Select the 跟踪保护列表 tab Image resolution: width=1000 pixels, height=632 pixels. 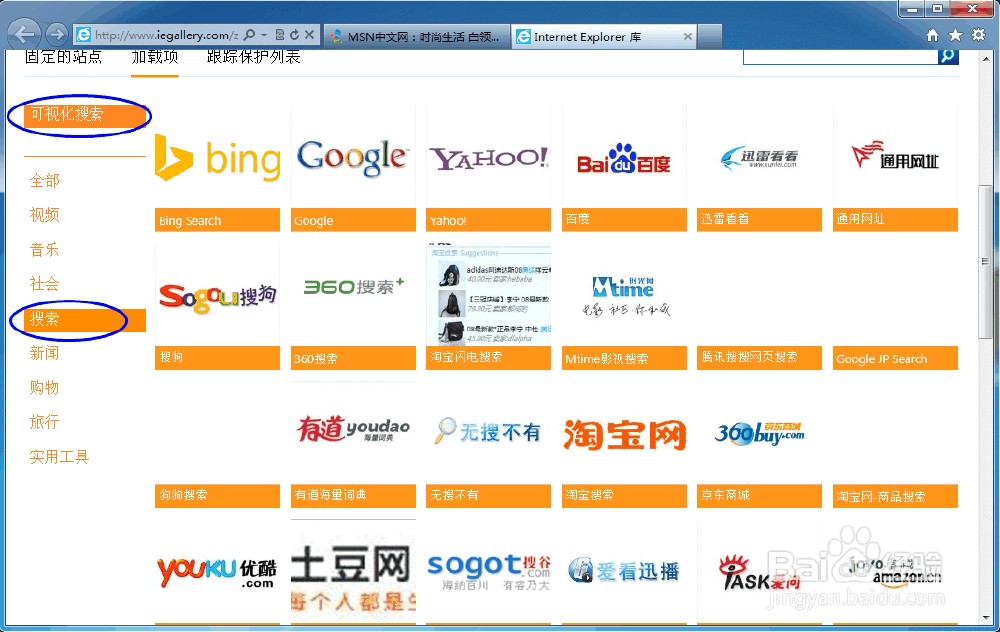(254, 57)
